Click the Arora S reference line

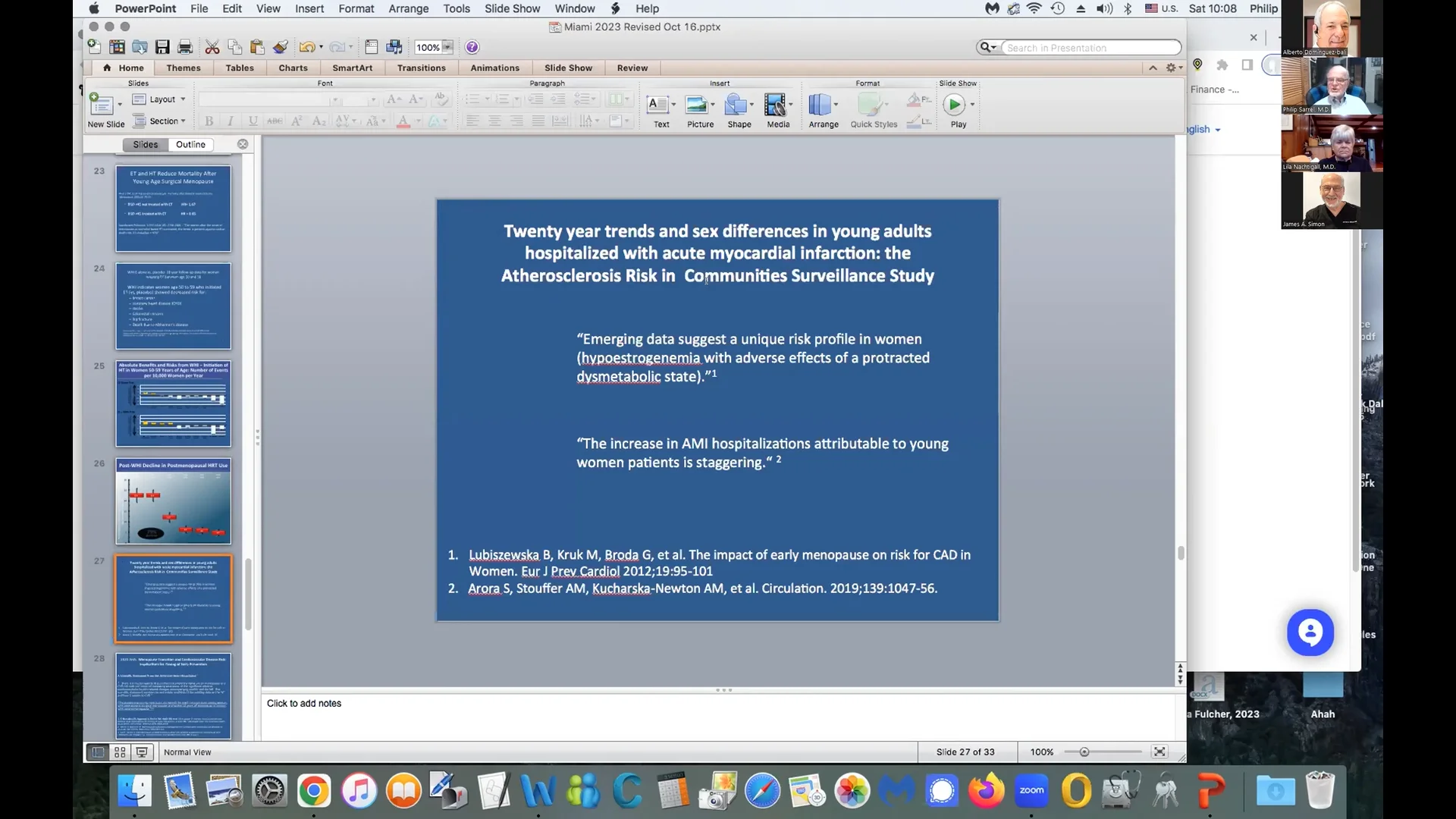click(x=702, y=588)
